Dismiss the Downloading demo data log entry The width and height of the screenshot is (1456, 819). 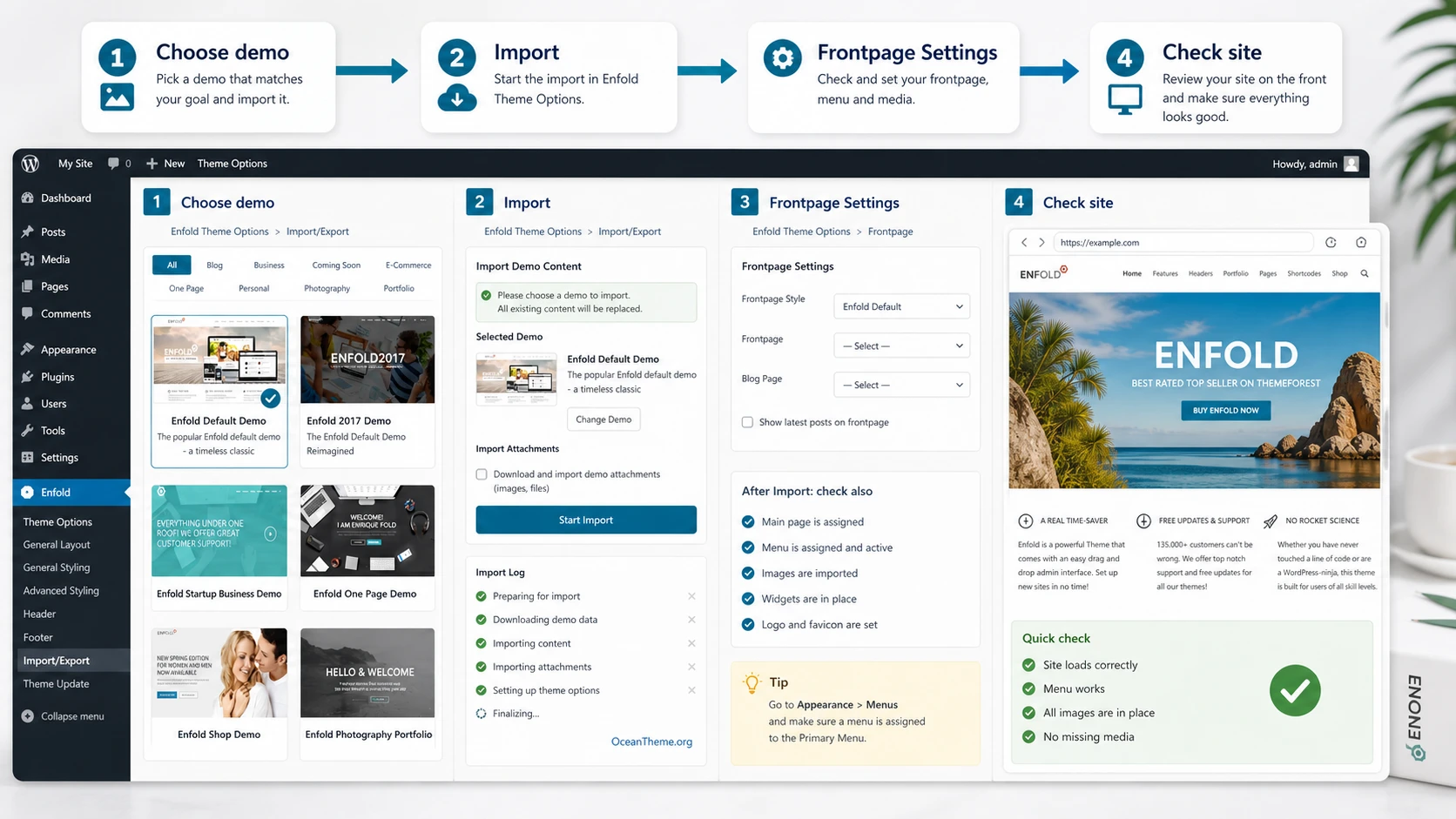(x=691, y=620)
